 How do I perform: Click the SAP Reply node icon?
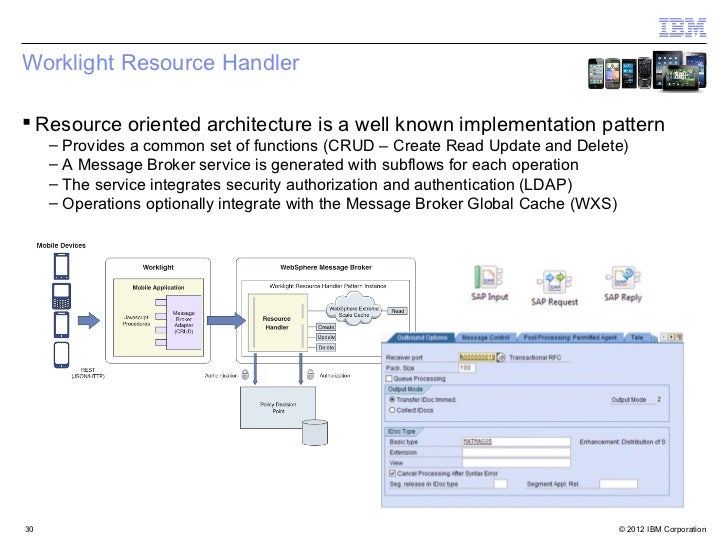click(623, 277)
